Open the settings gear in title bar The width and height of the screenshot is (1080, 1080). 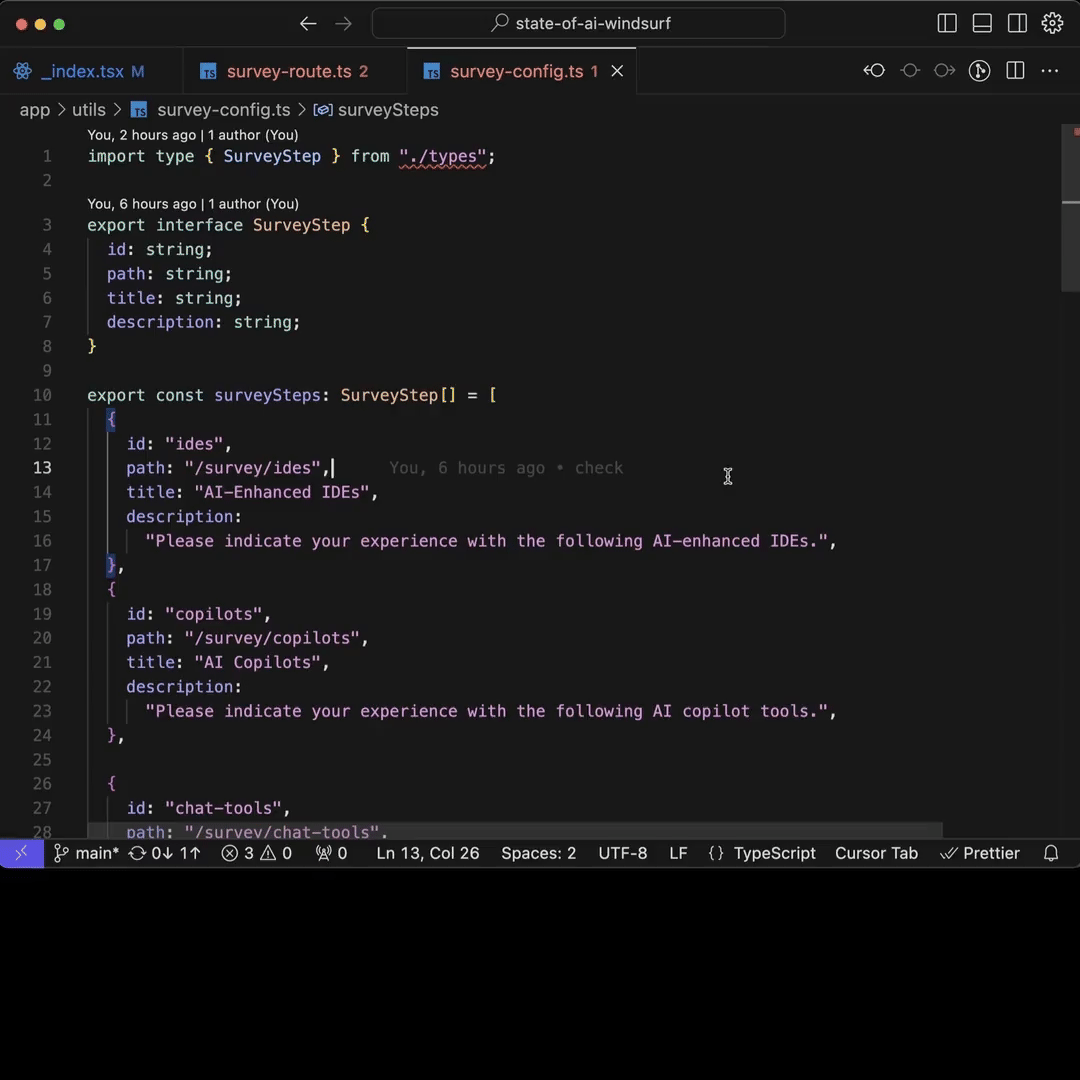(1052, 24)
